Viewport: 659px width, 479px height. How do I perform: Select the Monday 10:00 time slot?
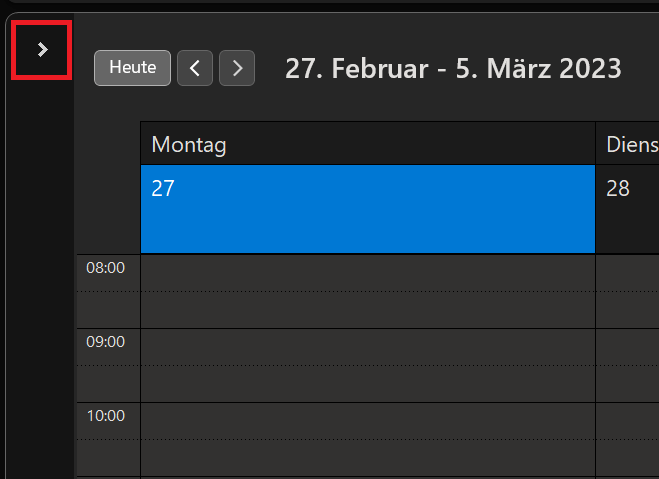(x=368, y=421)
